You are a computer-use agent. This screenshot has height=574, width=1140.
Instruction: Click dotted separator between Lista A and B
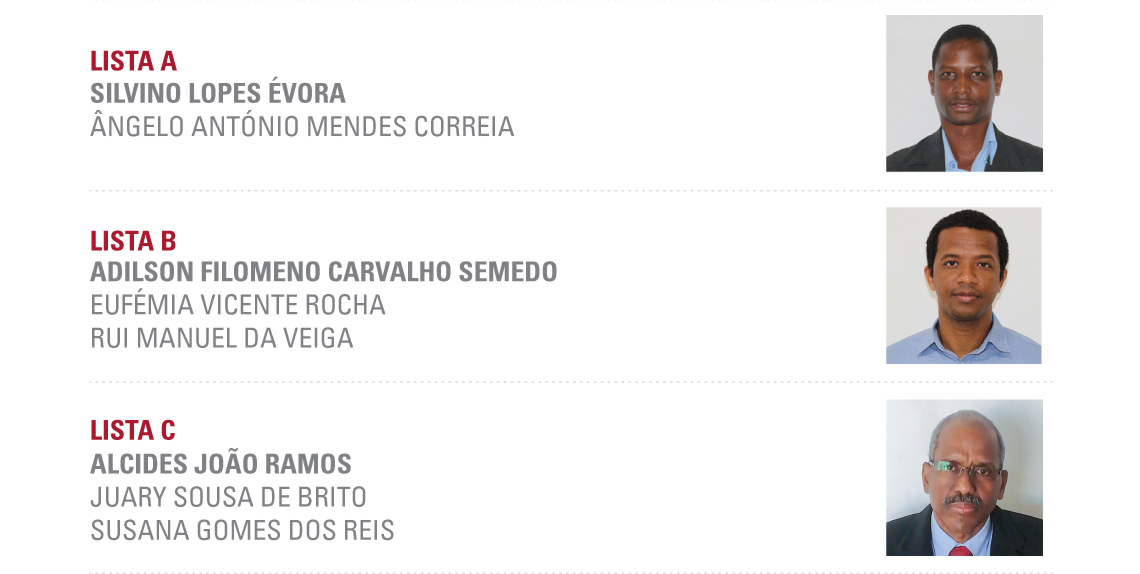pos(570,190)
